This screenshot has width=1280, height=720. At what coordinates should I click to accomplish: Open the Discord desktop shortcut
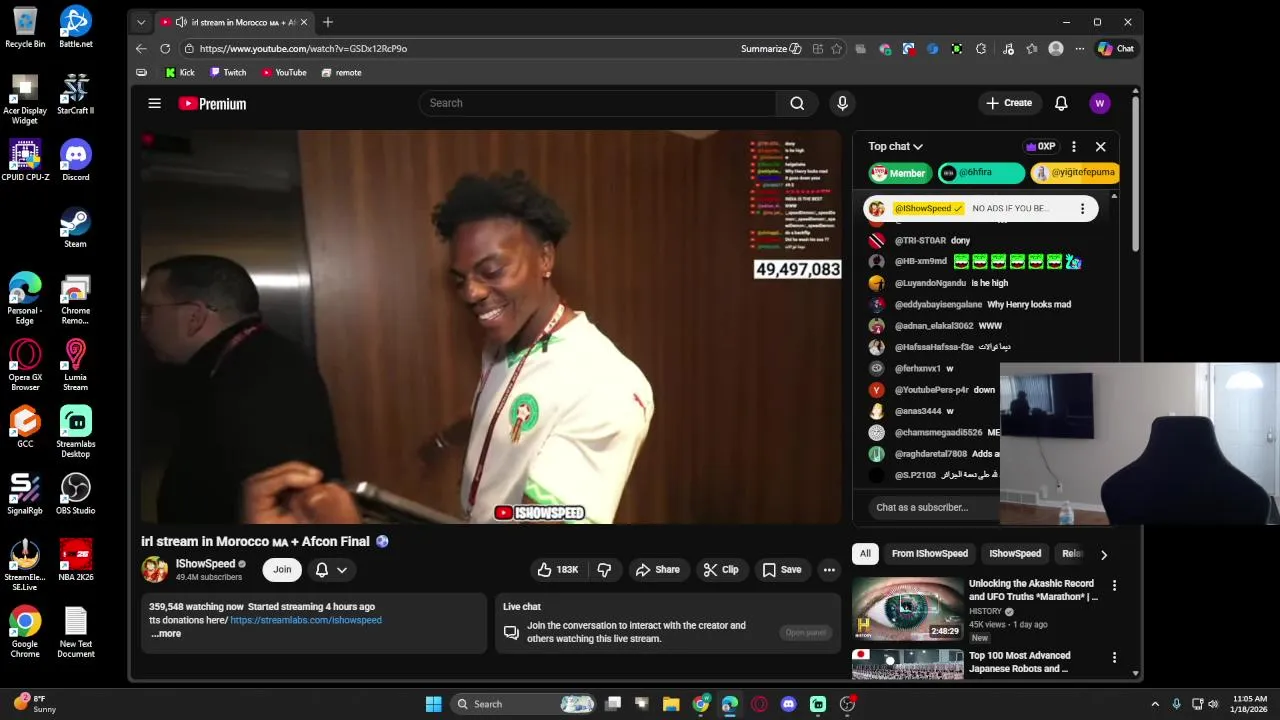(76, 161)
